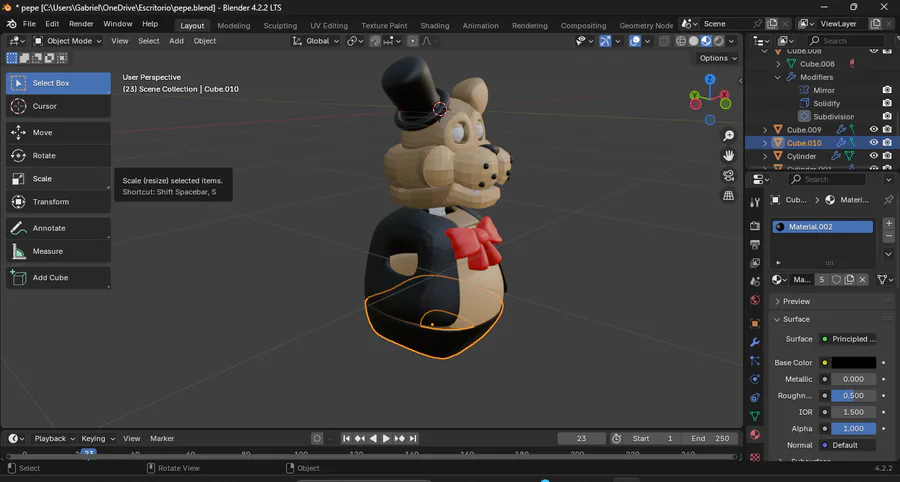Select the Measure tool
This screenshot has width=900, height=482.
point(58,251)
